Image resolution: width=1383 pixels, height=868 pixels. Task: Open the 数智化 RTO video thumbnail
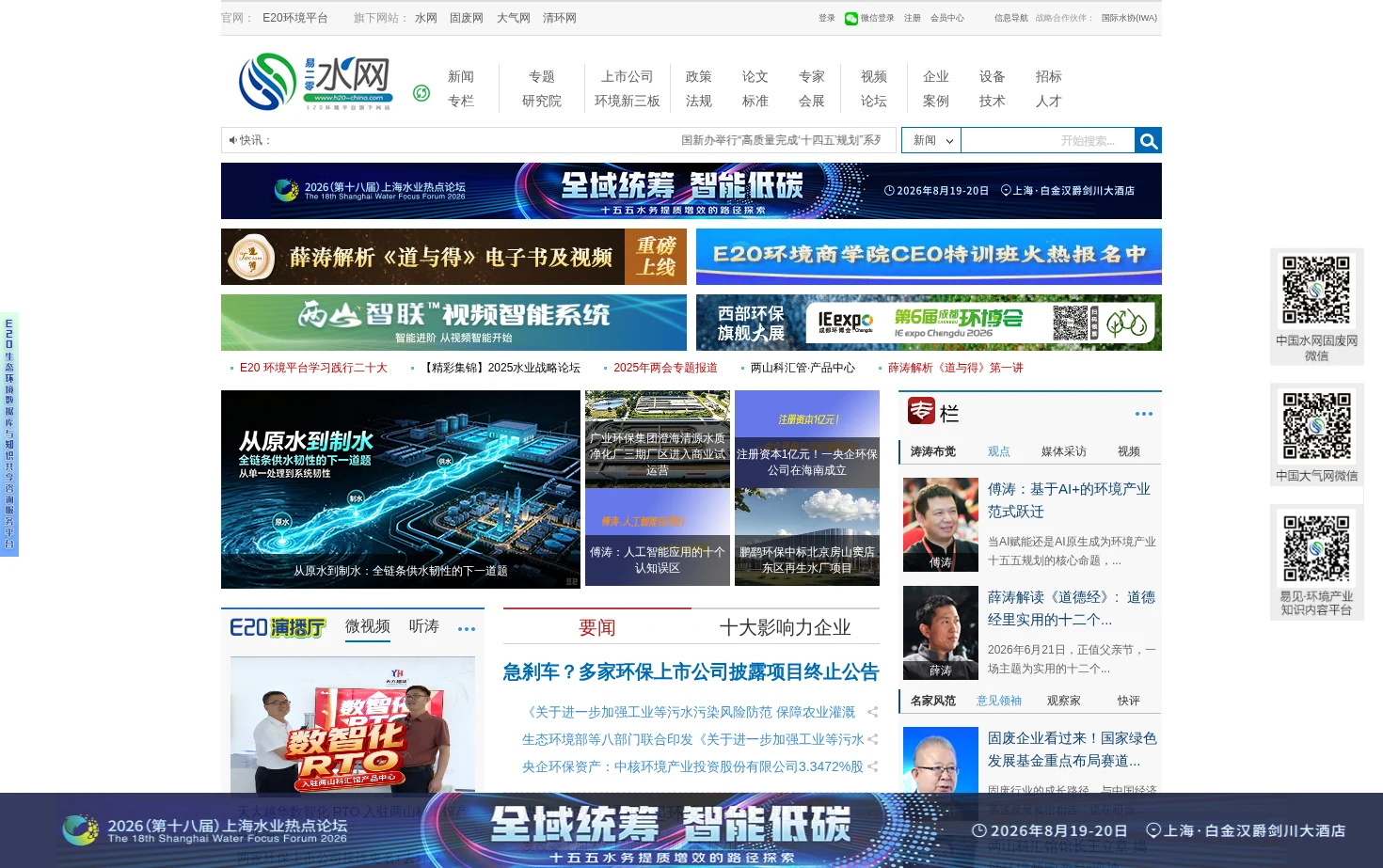coord(353,725)
